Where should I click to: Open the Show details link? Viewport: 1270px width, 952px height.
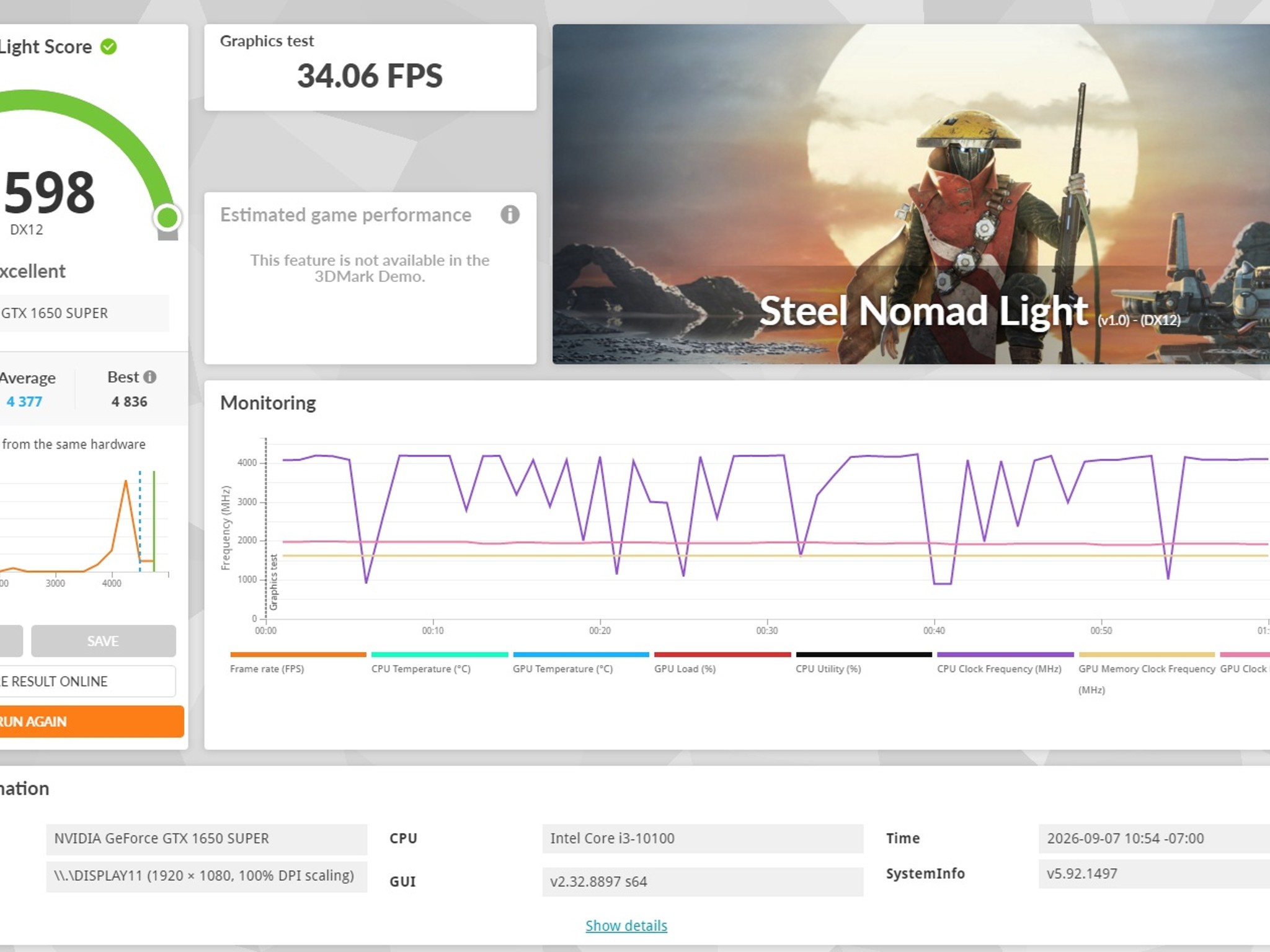[x=626, y=925]
